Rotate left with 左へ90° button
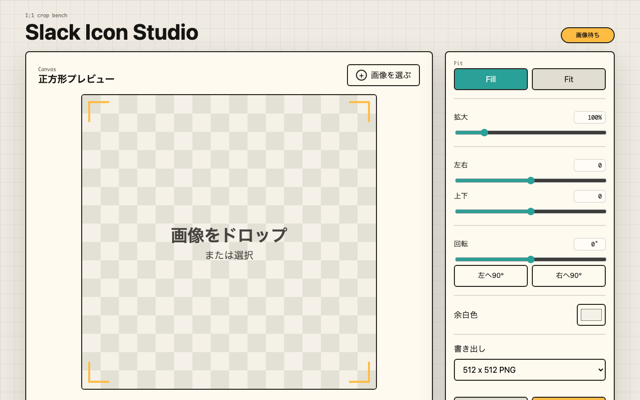The width and height of the screenshot is (640, 400). (491, 276)
